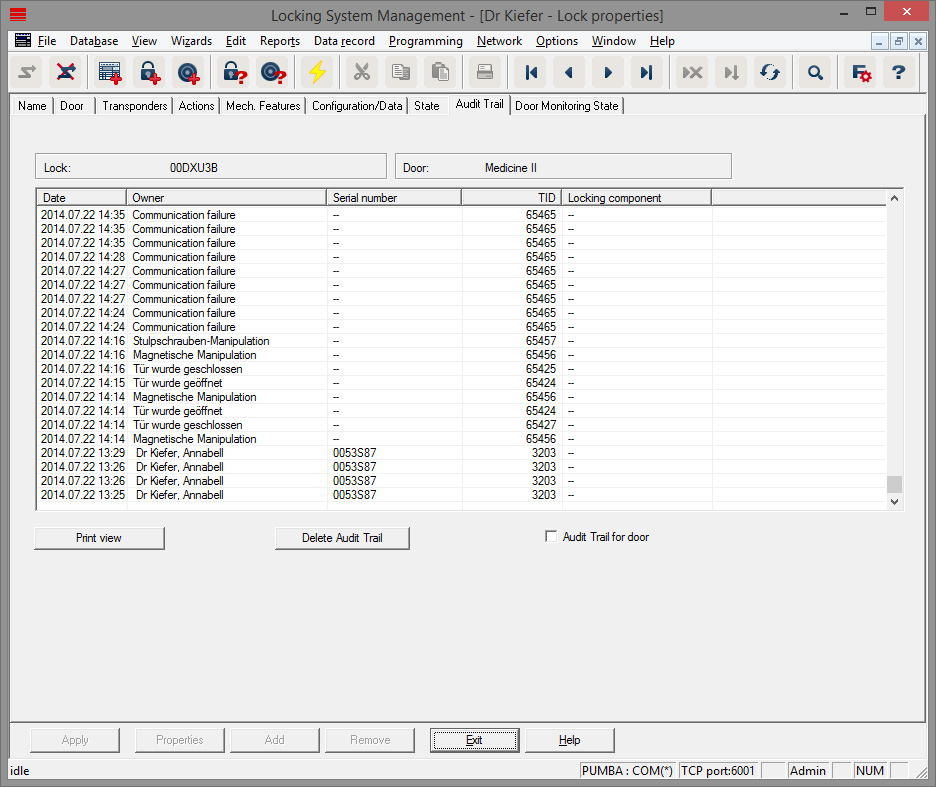Open the Search magnifier icon
Screen dimensions: 936x787
tap(815, 72)
